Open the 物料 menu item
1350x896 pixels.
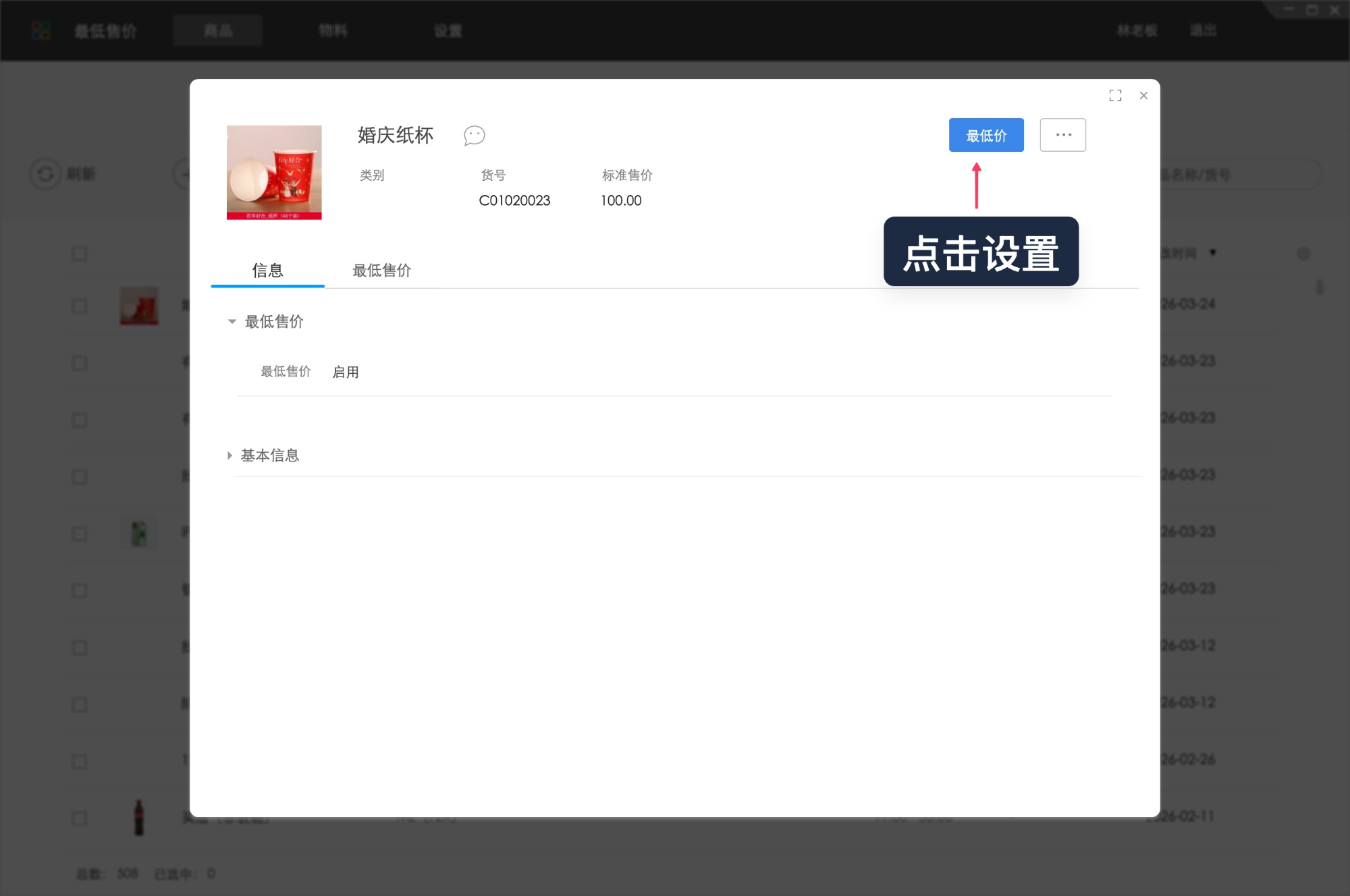(x=333, y=30)
